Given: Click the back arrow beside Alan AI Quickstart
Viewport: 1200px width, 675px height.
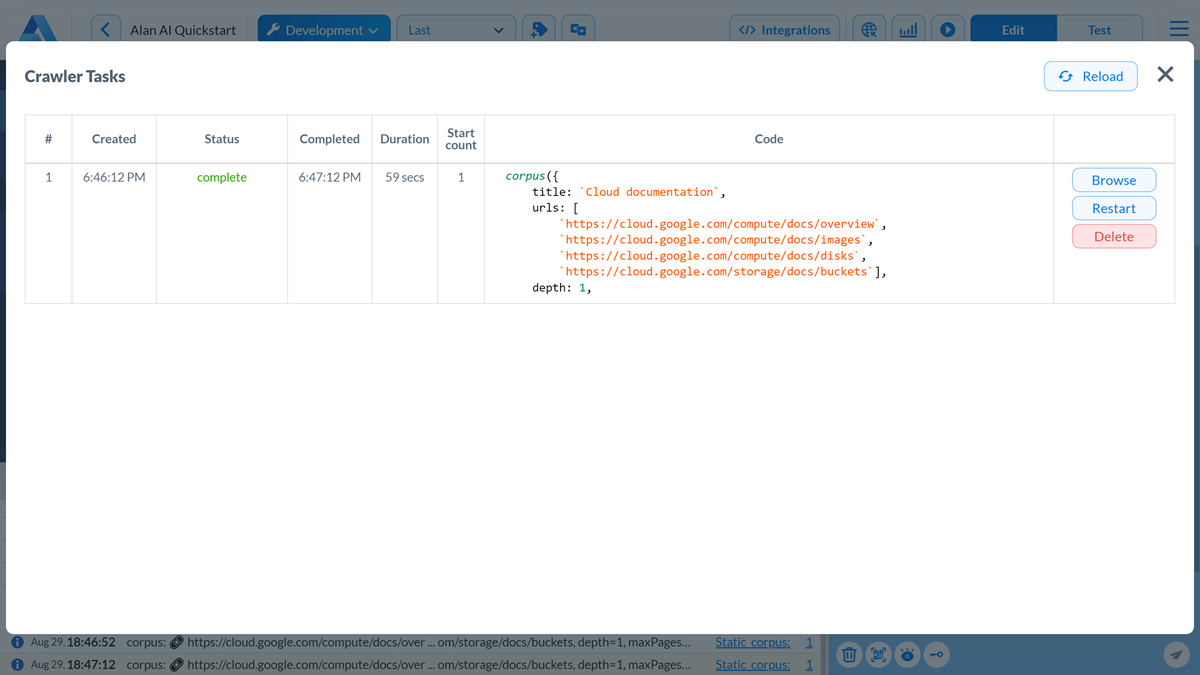Looking at the screenshot, I should pos(106,28).
